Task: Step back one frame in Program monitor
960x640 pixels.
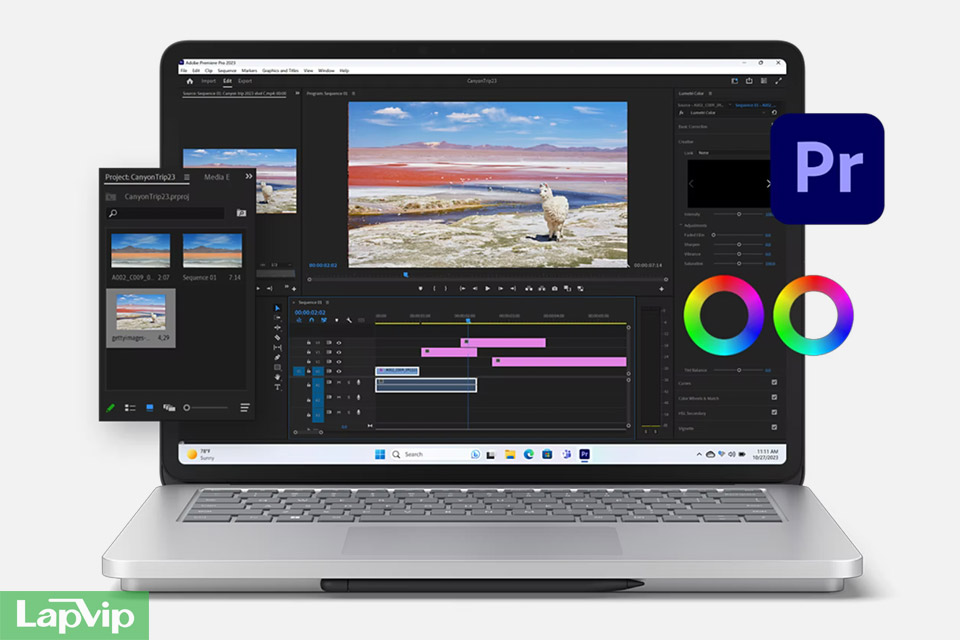Action: click(x=475, y=288)
